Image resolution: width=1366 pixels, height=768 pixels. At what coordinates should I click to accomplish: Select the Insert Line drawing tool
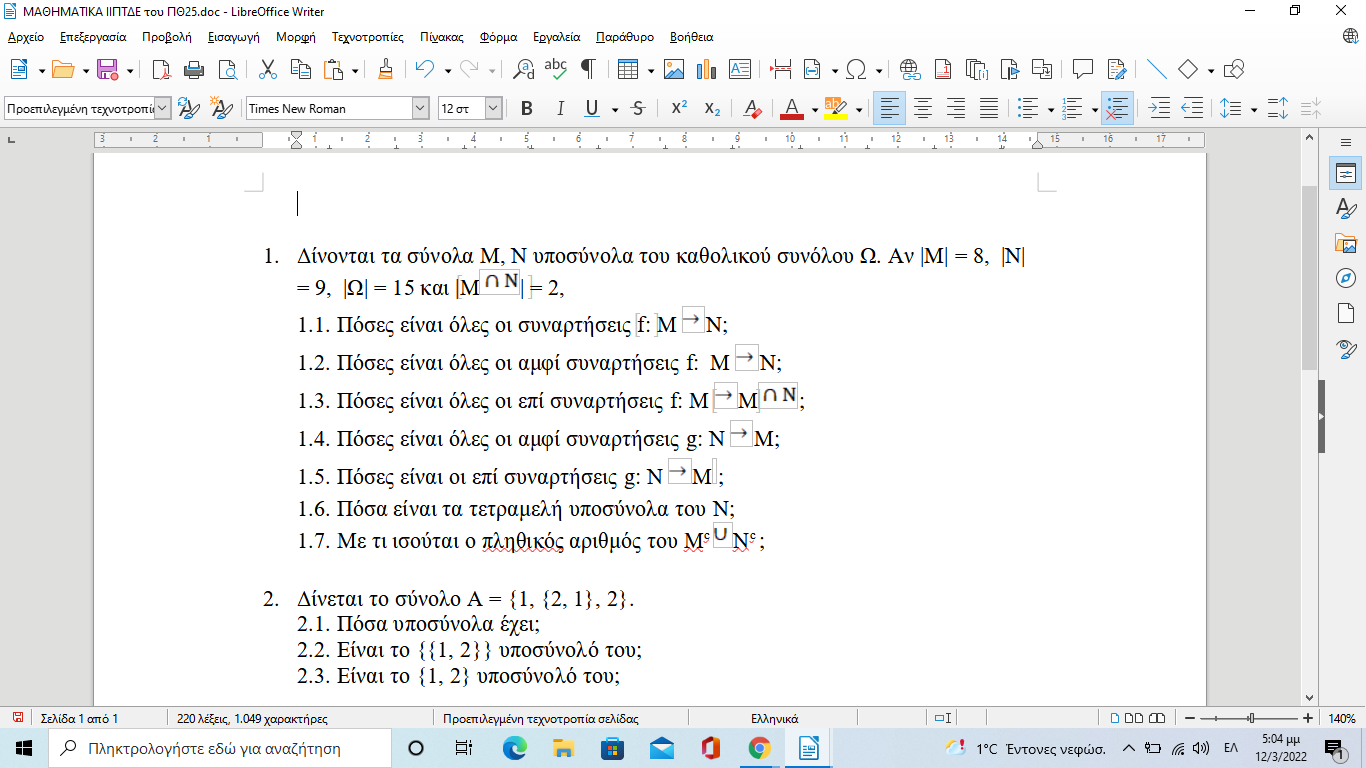click(1156, 70)
